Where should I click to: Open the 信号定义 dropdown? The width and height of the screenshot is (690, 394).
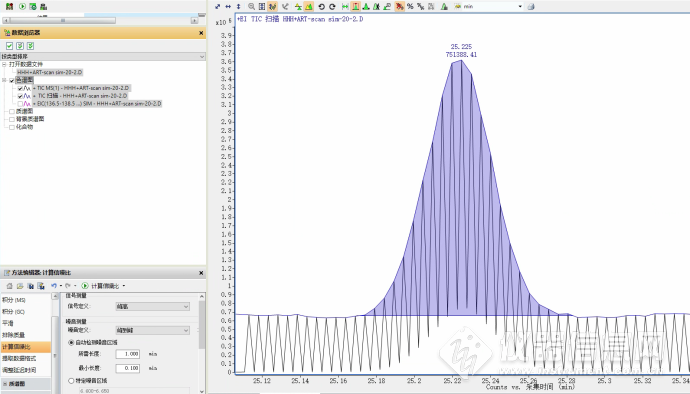[x=152, y=306]
